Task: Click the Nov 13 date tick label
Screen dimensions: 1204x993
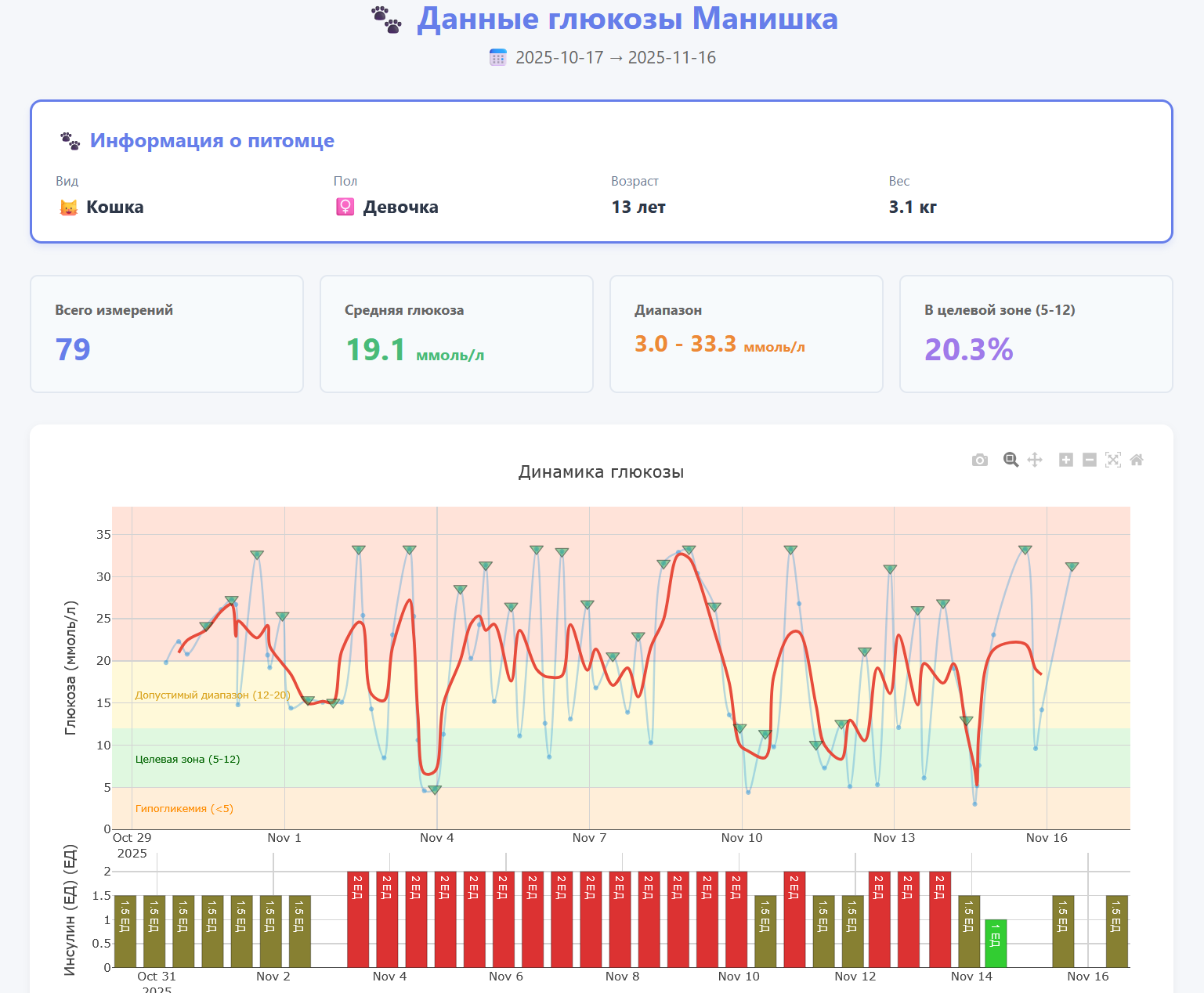Action: point(895,838)
